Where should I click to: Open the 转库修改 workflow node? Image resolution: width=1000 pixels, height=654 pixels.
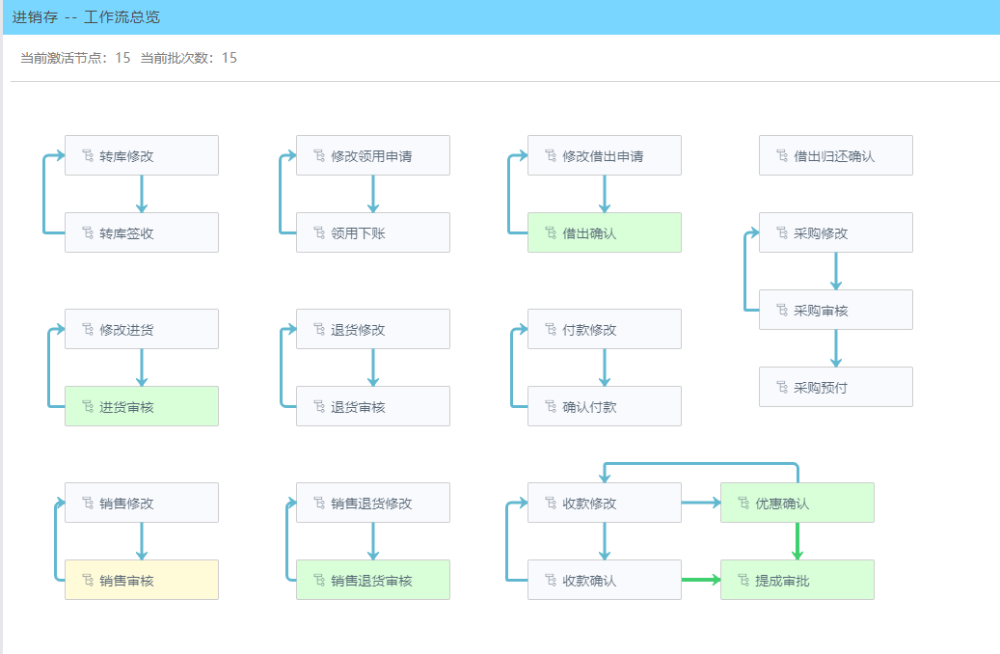142,155
